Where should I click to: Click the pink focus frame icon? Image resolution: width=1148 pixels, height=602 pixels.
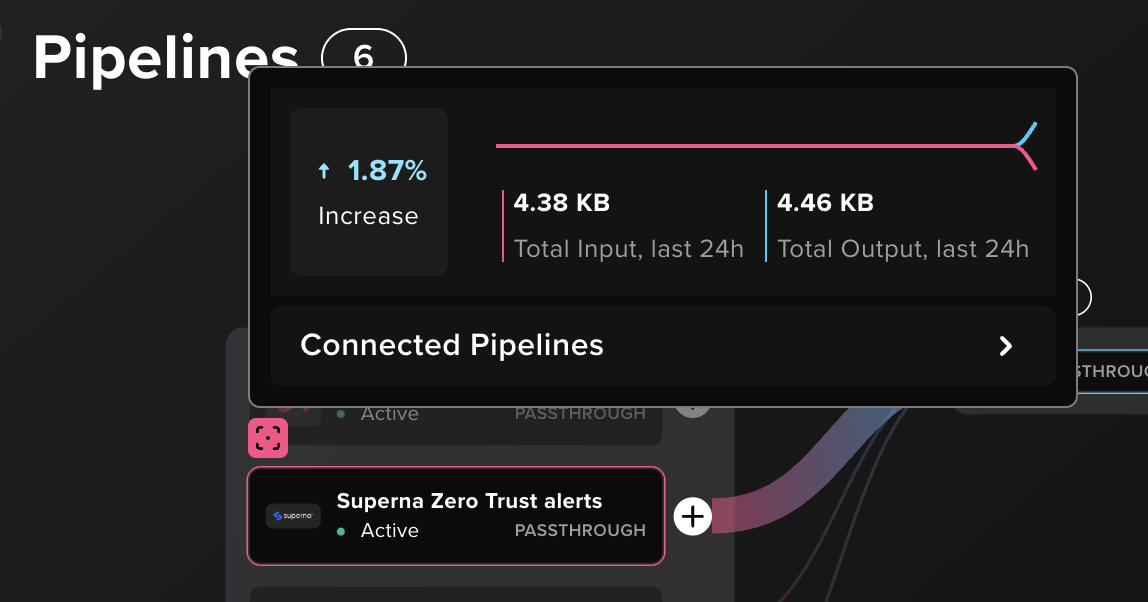[x=268, y=438]
